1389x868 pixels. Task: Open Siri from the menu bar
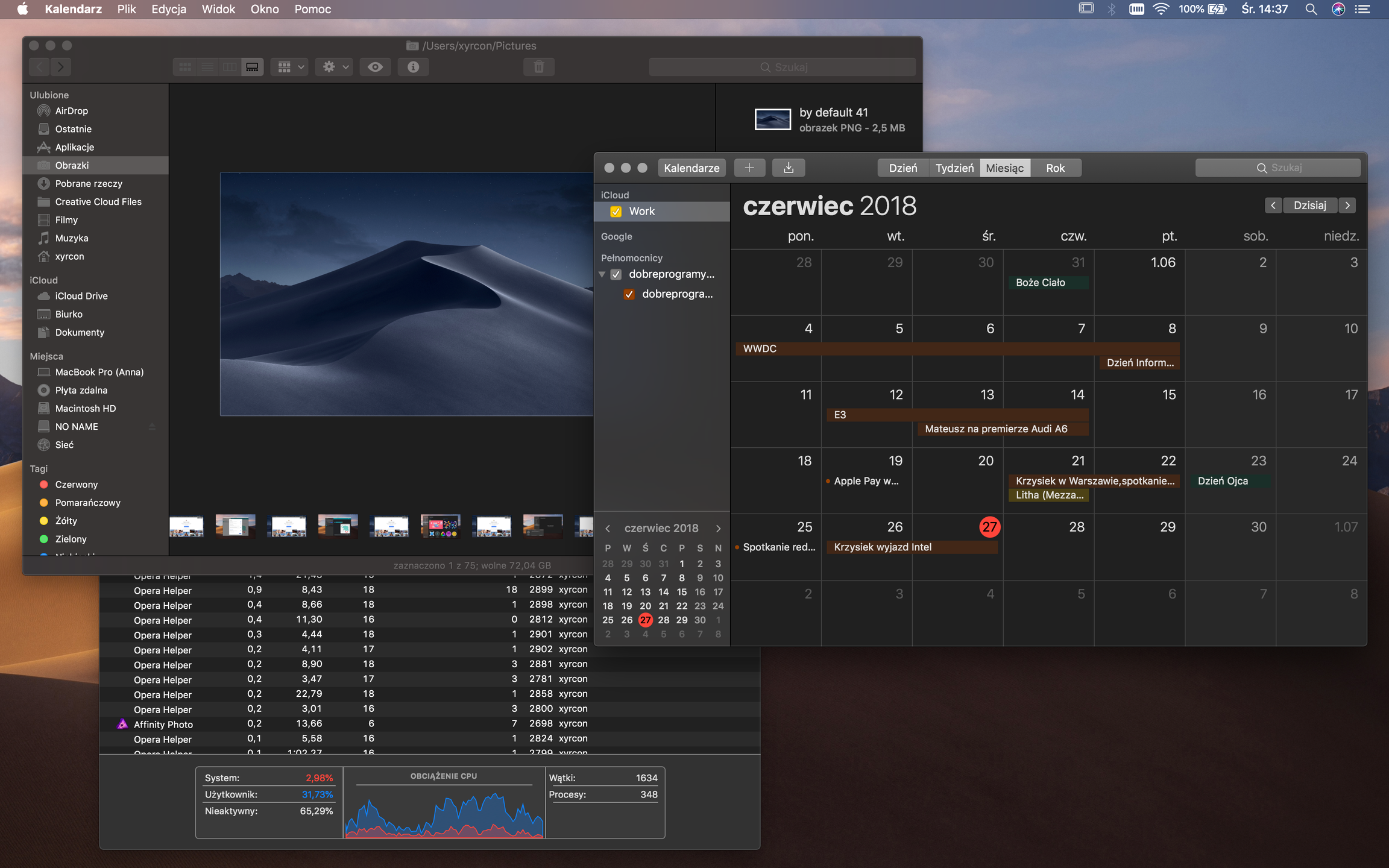point(1338,9)
